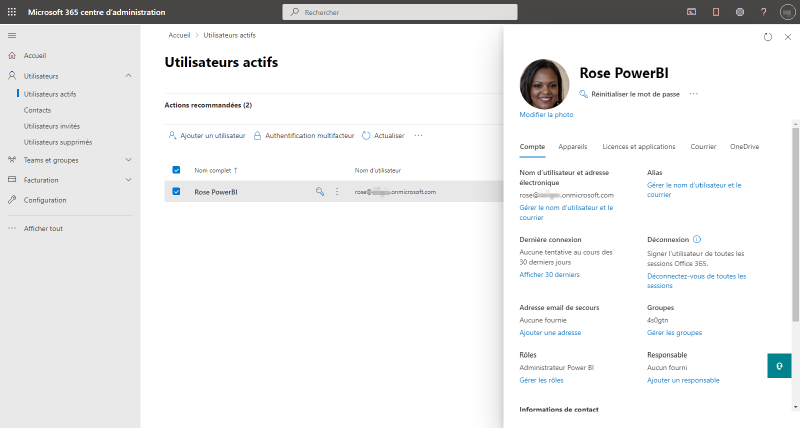Image resolution: width=800 pixels, height=428 pixels.
Task: Click Gérer le nom link under Alias
Action: [x=694, y=190]
